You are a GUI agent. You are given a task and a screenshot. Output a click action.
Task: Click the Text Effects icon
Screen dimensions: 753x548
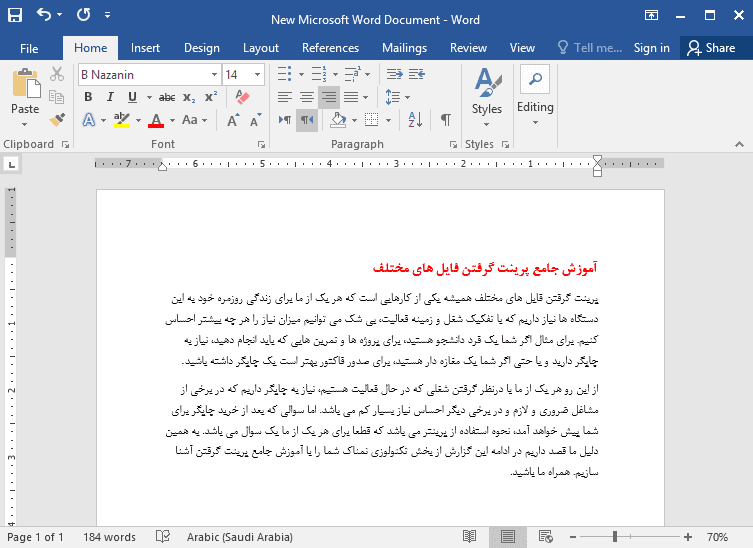point(89,120)
